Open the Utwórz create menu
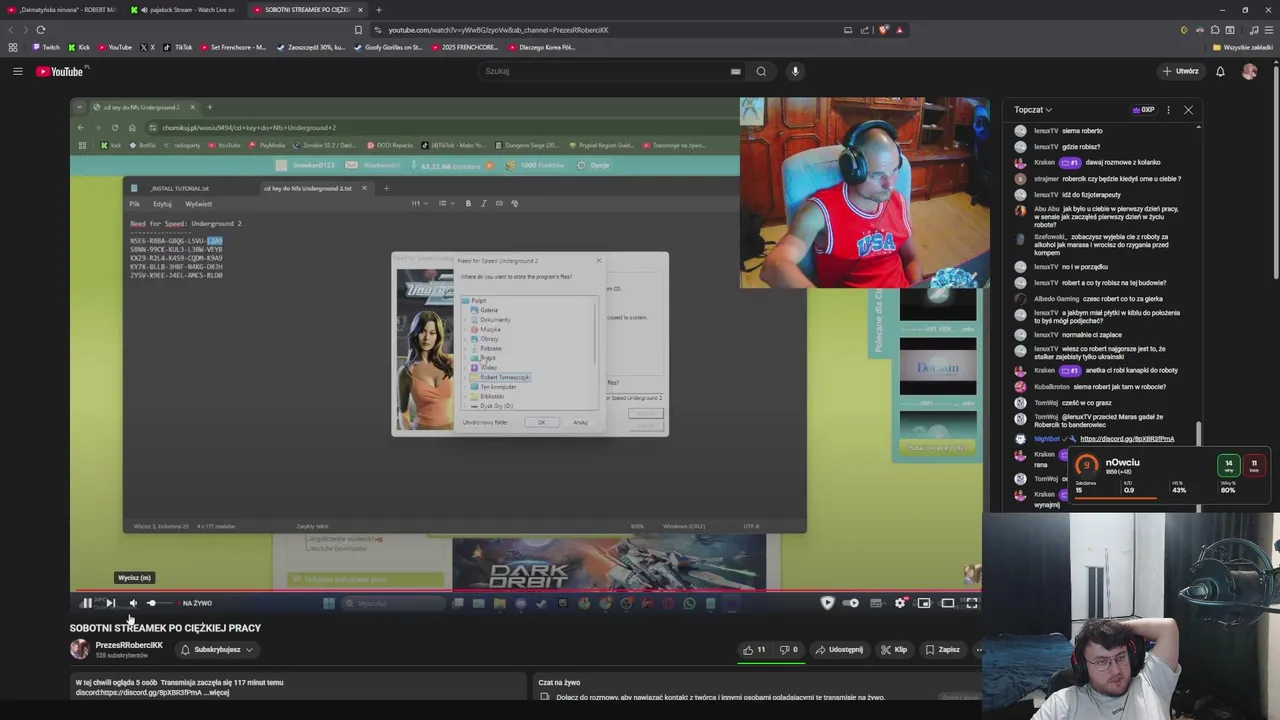The width and height of the screenshot is (1280, 720). (1180, 71)
